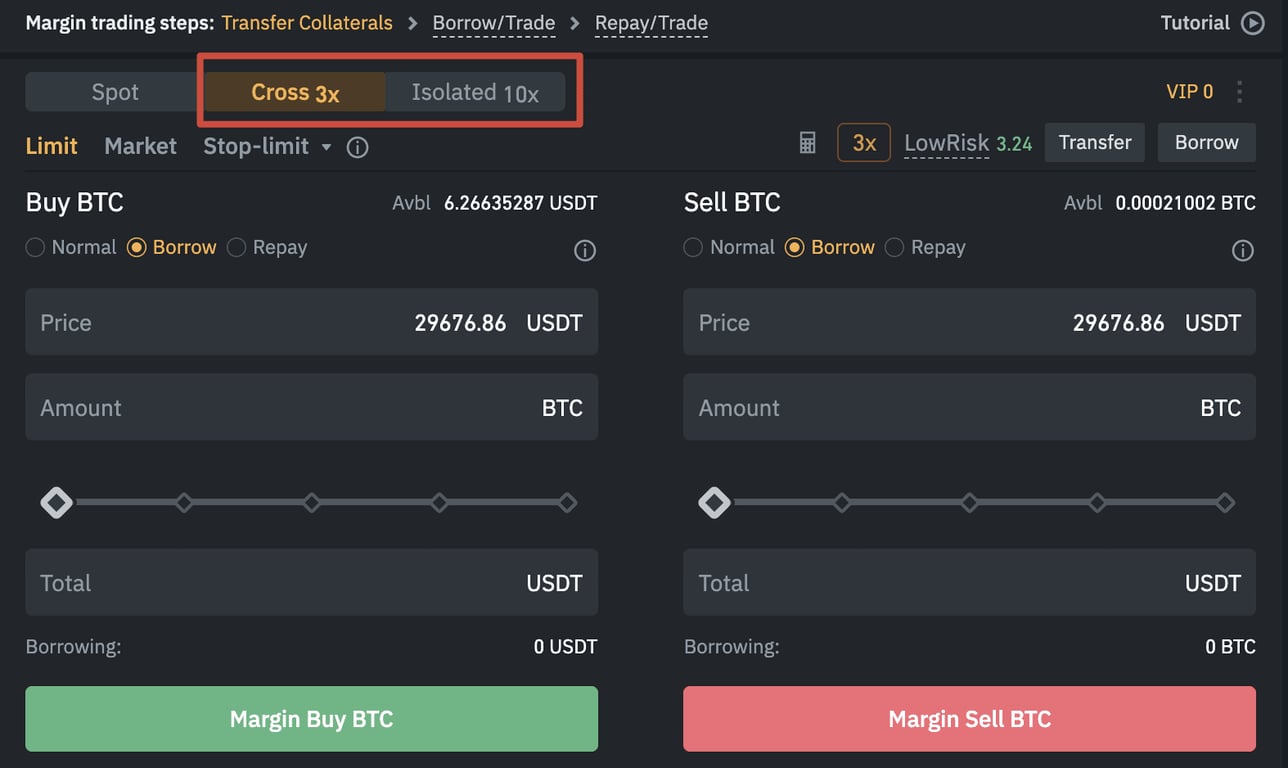Open the three-dot menu next to VIP 0
Image resolution: width=1288 pixels, height=768 pixels.
click(1239, 91)
